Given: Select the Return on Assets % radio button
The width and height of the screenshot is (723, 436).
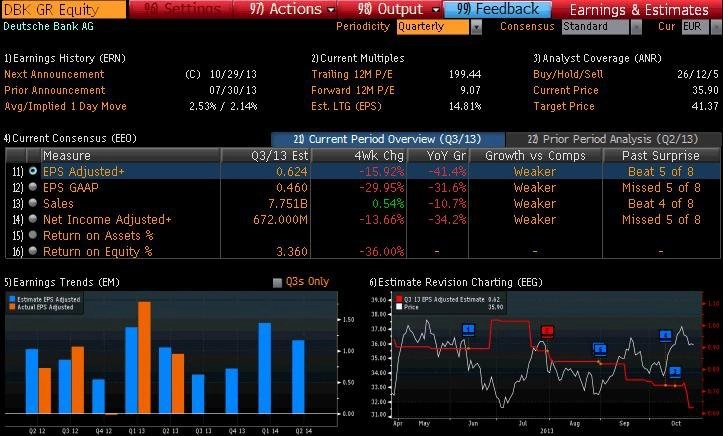Looking at the screenshot, I should tap(33, 235).
